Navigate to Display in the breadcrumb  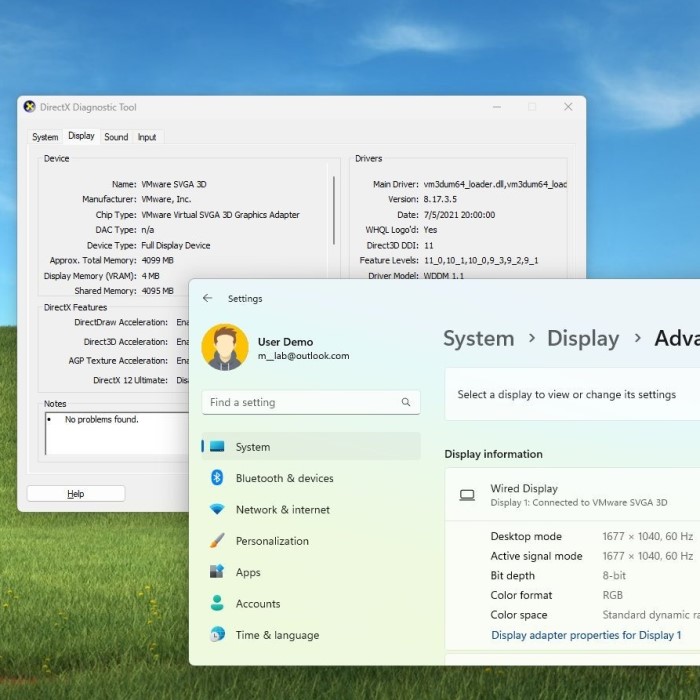click(583, 338)
